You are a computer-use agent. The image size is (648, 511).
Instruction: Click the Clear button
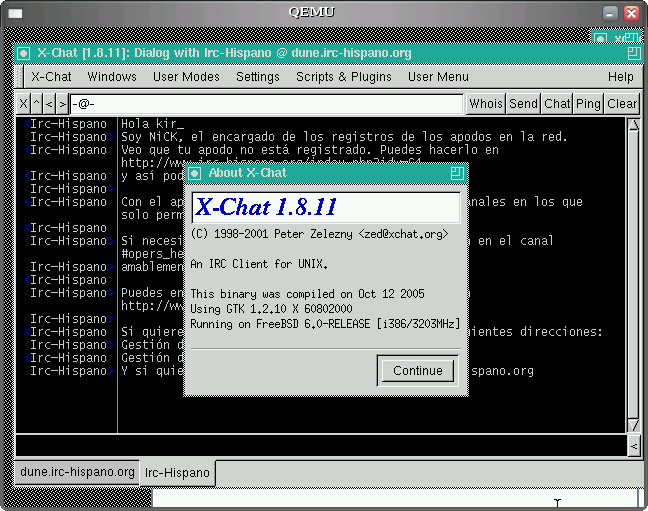[x=622, y=104]
